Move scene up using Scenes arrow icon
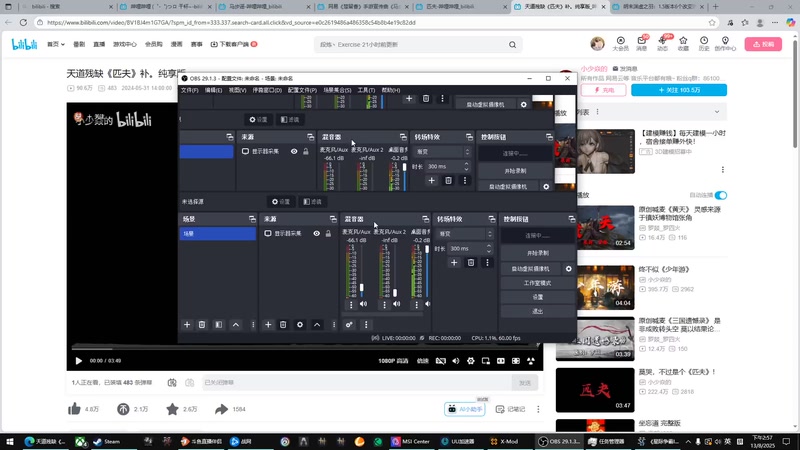800x450 pixels. point(236,324)
